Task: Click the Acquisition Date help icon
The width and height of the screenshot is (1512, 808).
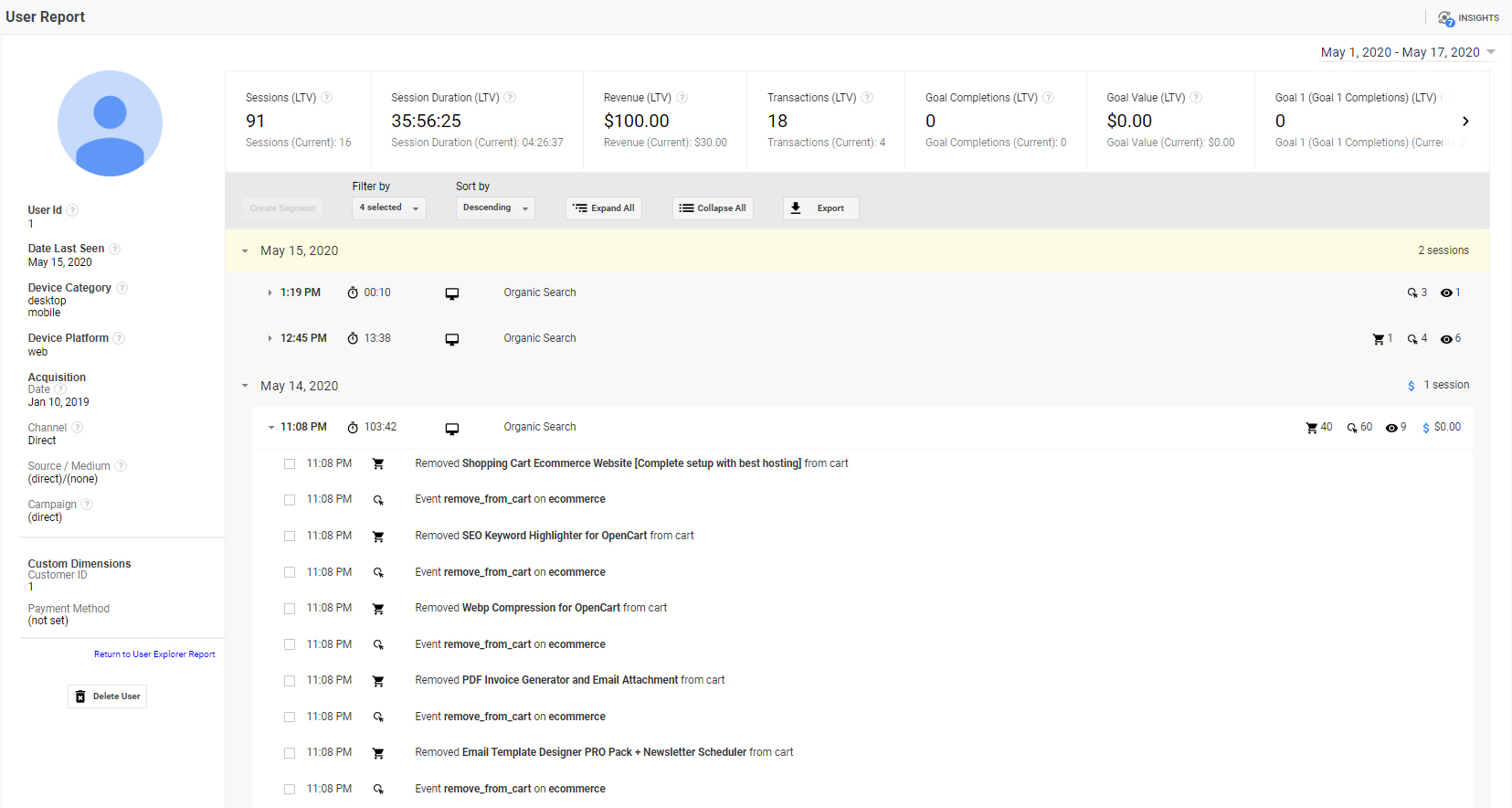Action: [x=60, y=389]
